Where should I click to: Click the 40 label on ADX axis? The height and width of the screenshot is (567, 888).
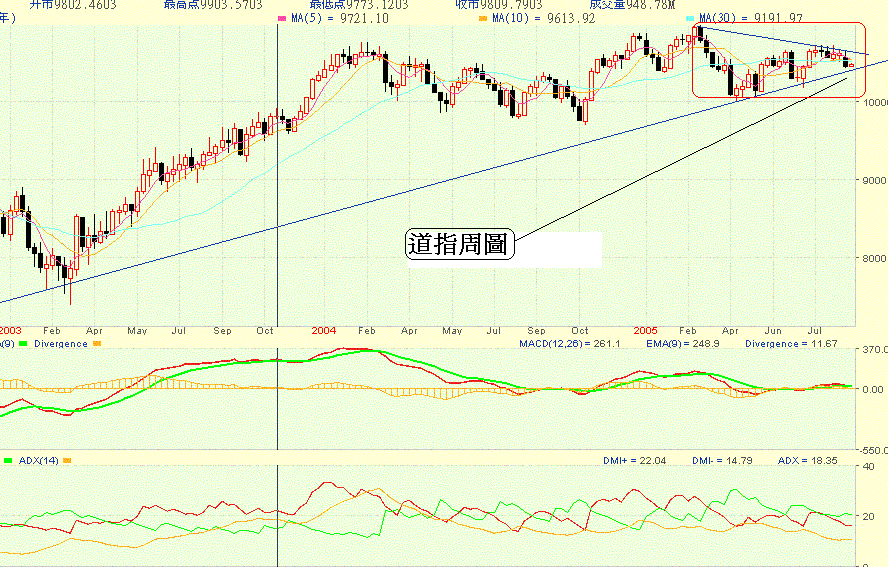click(x=868, y=467)
